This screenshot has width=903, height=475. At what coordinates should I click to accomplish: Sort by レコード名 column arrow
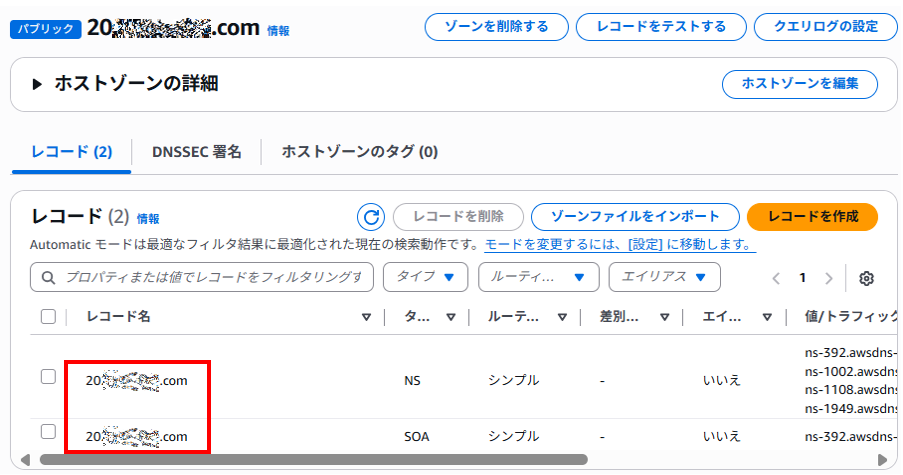pyautogui.click(x=366, y=317)
